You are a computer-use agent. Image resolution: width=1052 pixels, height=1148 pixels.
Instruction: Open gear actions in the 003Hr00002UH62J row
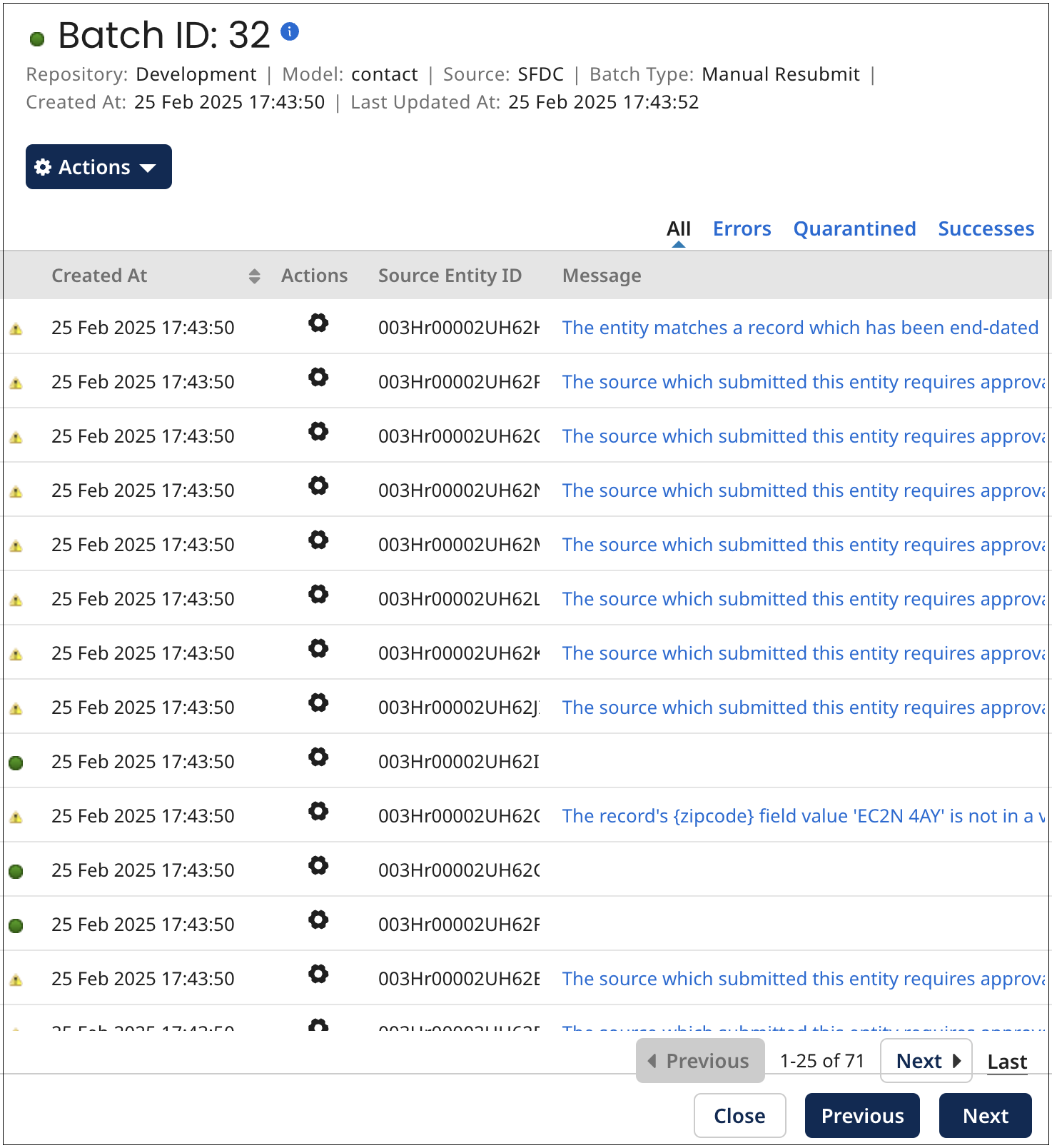click(318, 703)
